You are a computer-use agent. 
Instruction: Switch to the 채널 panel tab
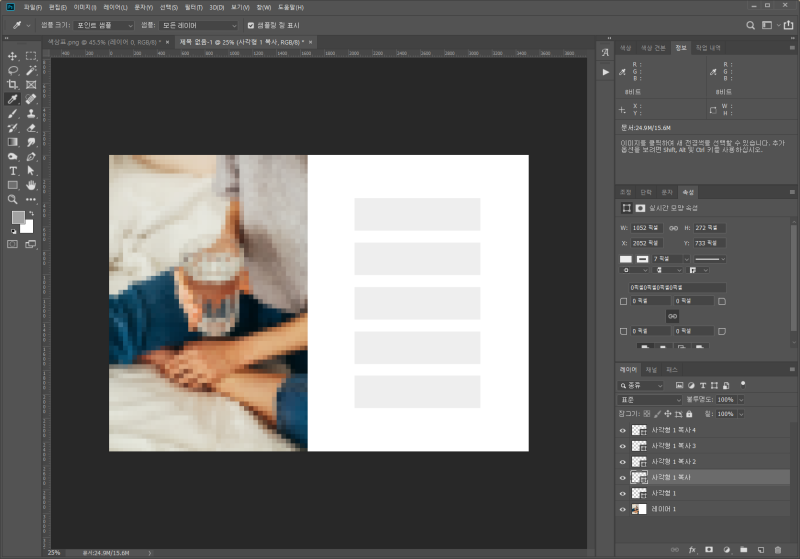(x=651, y=369)
